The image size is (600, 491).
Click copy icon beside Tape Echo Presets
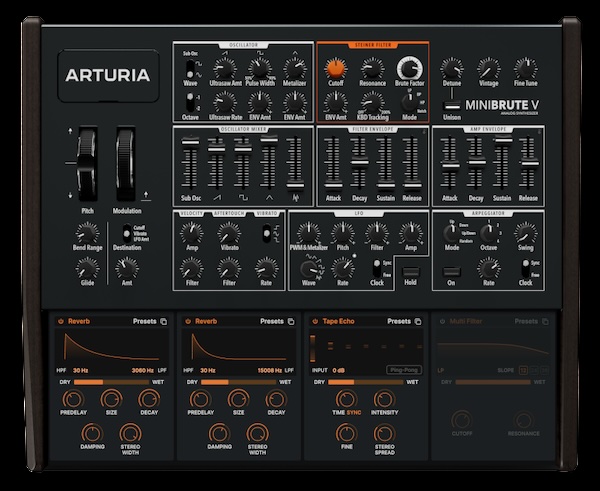(x=418, y=321)
